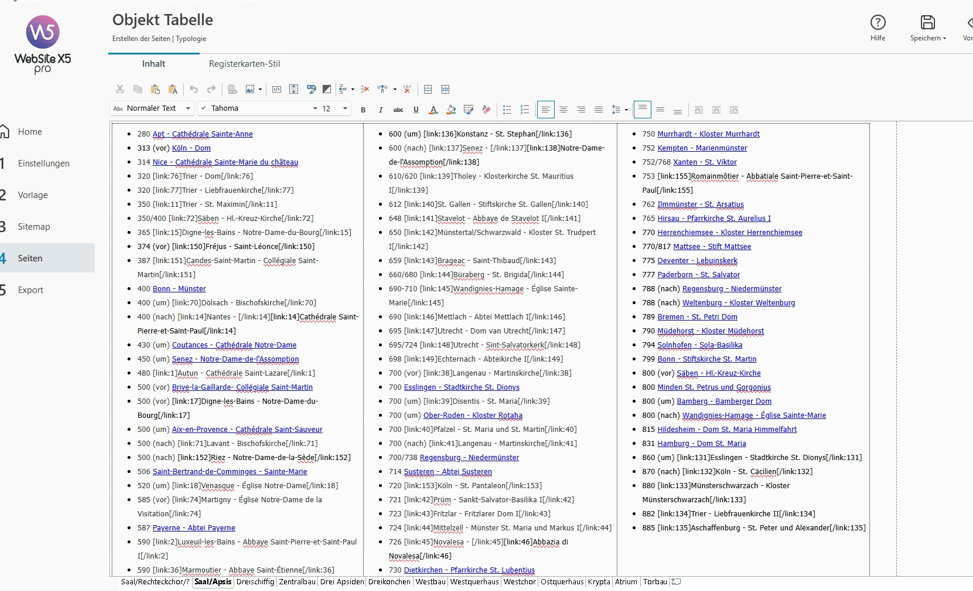Click the cell height adjust icon
The width and height of the screenshot is (973, 591).
[x=294, y=89]
